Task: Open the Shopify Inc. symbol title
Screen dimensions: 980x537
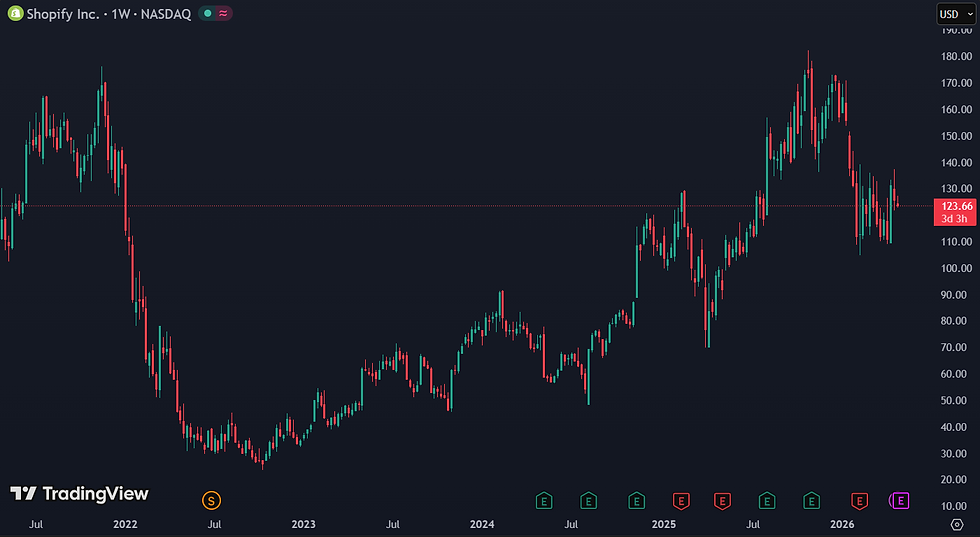Action: tap(109, 14)
